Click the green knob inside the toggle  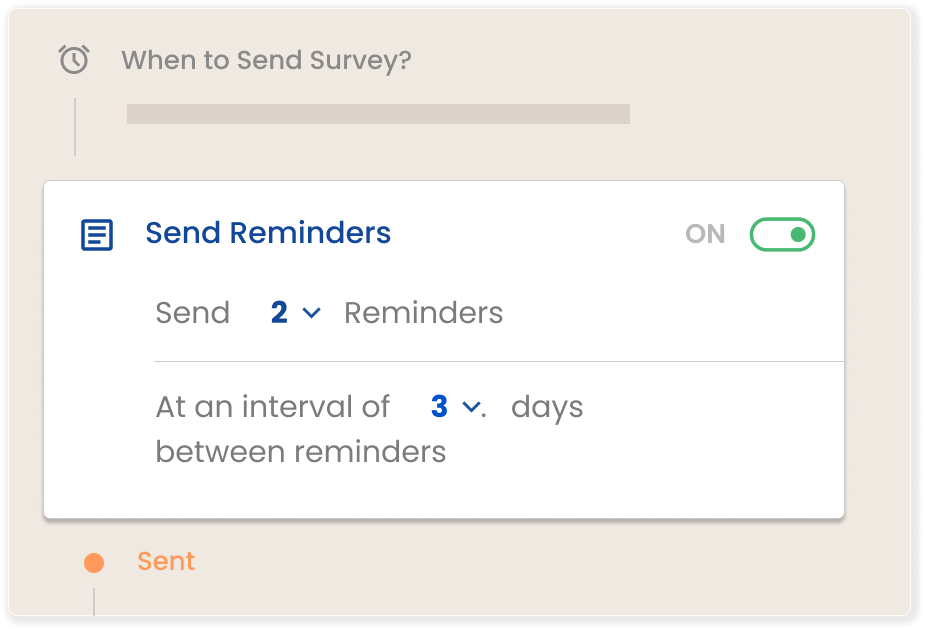pyautogui.click(x=798, y=234)
